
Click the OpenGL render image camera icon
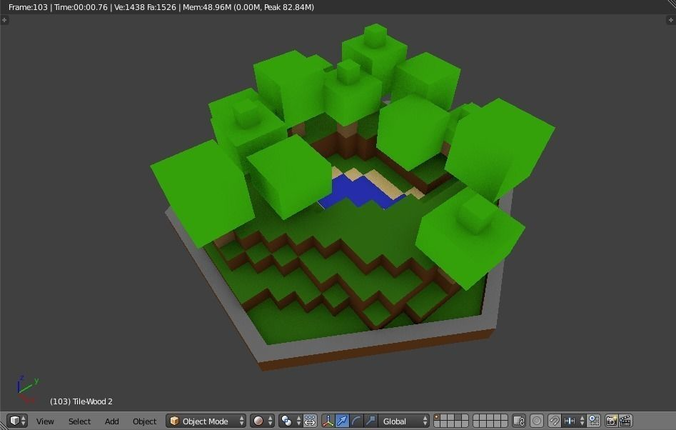(611, 421)
